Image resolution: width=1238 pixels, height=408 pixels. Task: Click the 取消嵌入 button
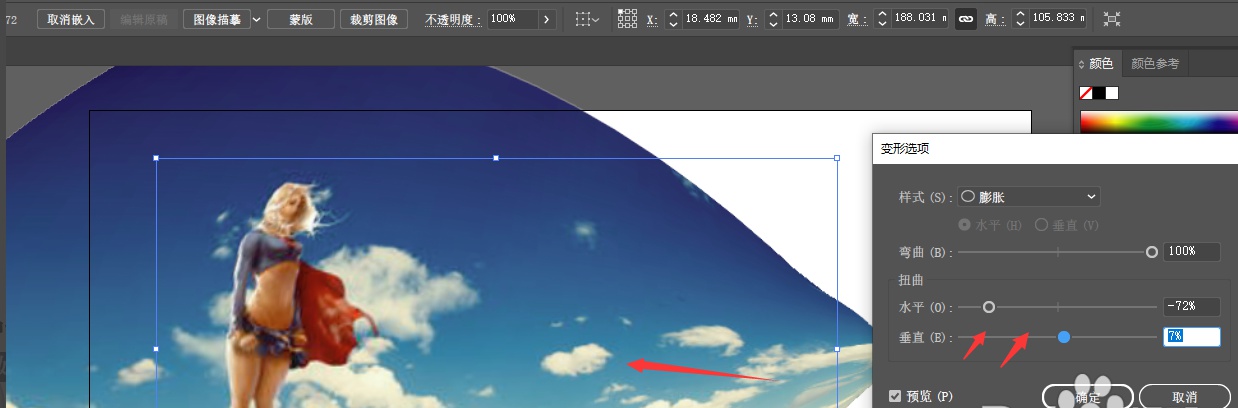[x=71, y=19]
